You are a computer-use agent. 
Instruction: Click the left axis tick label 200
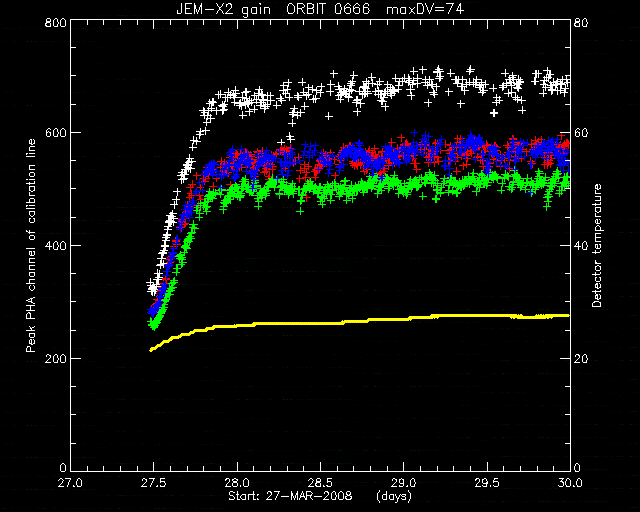pos(56,358)
